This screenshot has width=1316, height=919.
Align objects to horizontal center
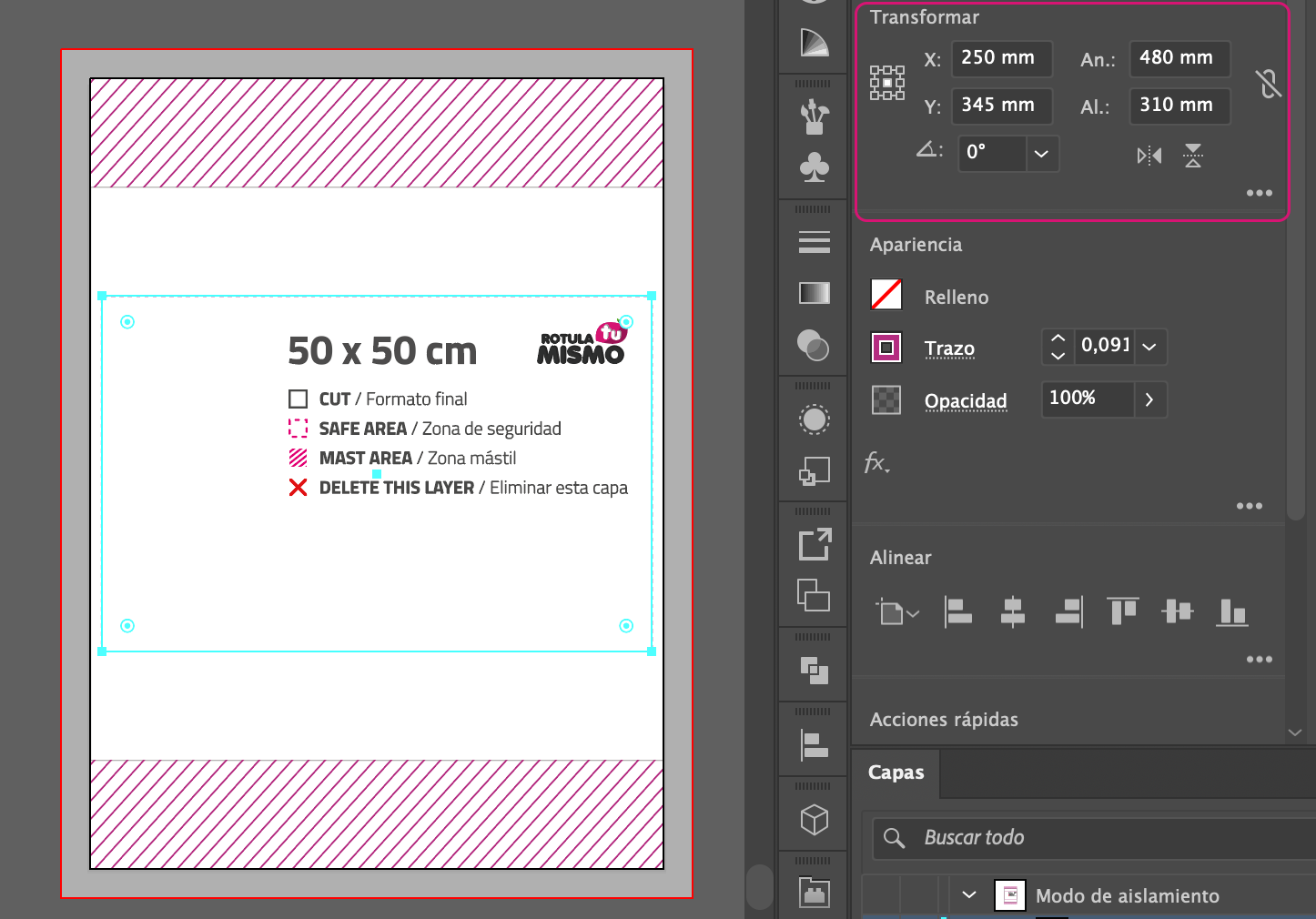1012,611
